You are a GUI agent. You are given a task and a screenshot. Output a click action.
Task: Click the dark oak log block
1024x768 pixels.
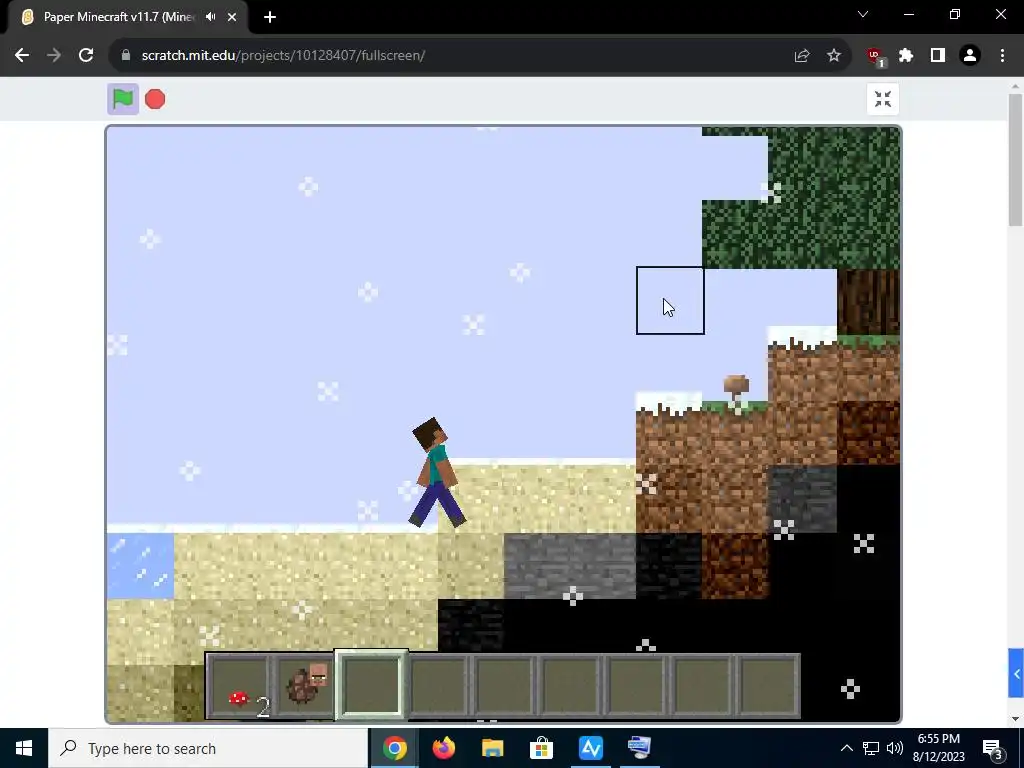click(869, 302)
